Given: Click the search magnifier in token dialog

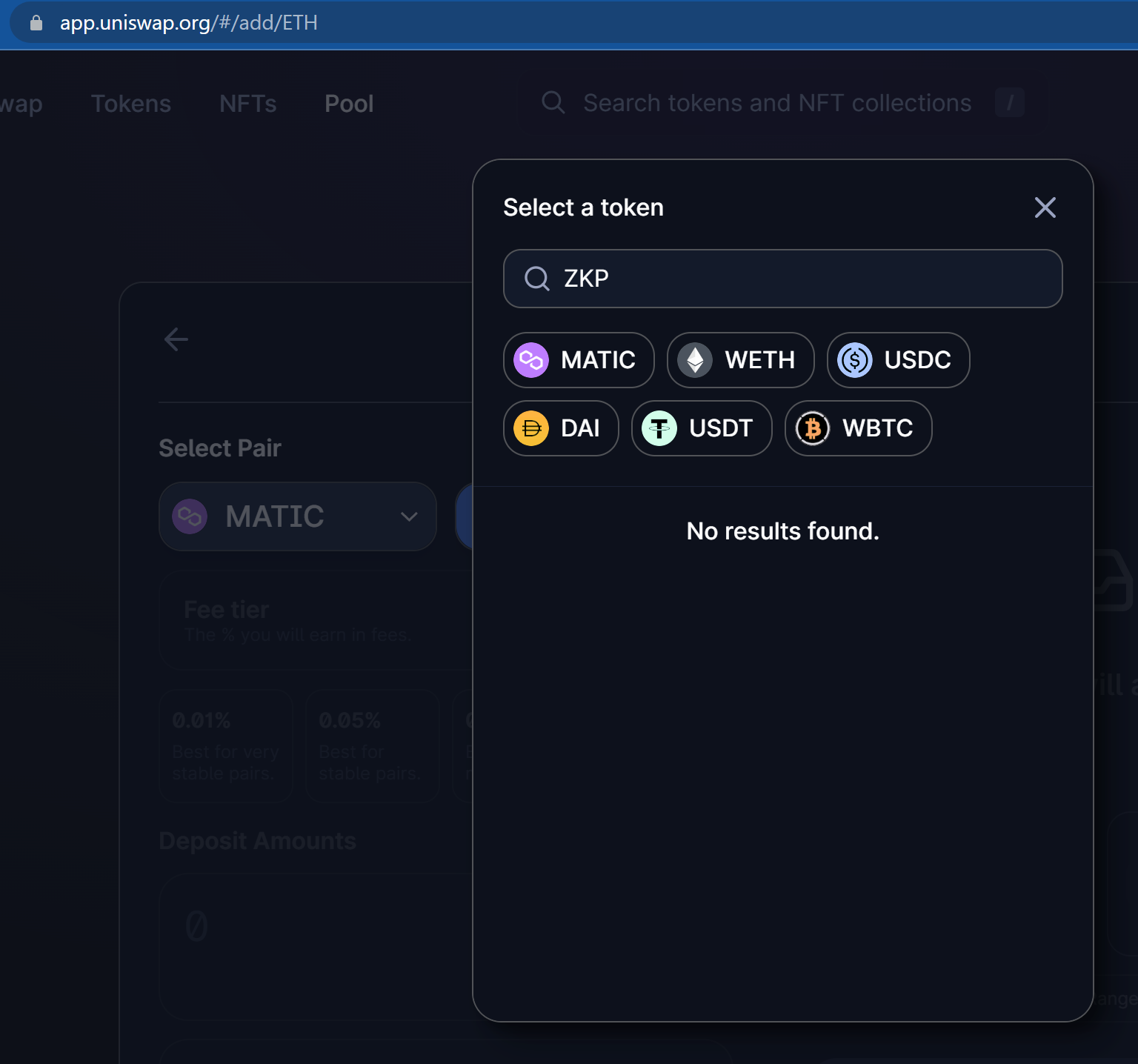Looking at the screenshot, I should (536, 279).
